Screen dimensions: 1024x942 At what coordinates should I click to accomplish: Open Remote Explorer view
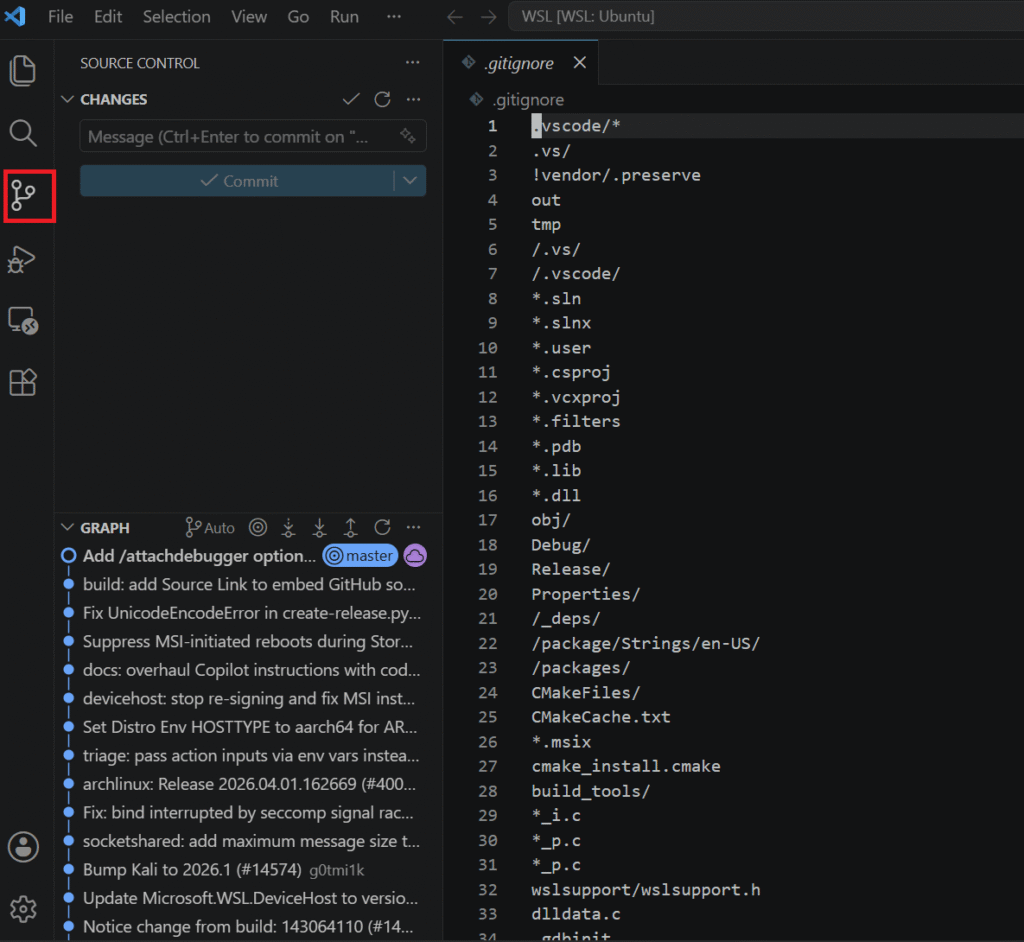[x=23, y=321]
